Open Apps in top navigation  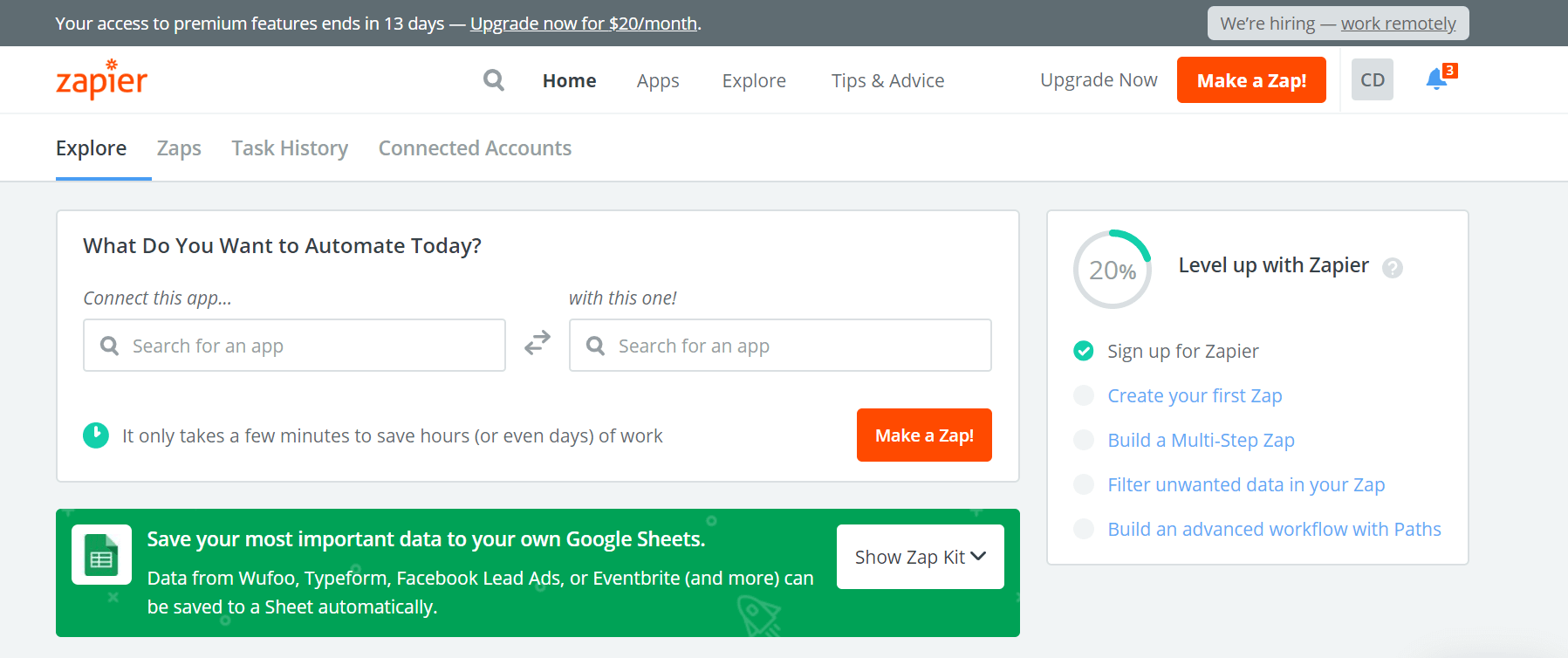[x=658, y=80]
